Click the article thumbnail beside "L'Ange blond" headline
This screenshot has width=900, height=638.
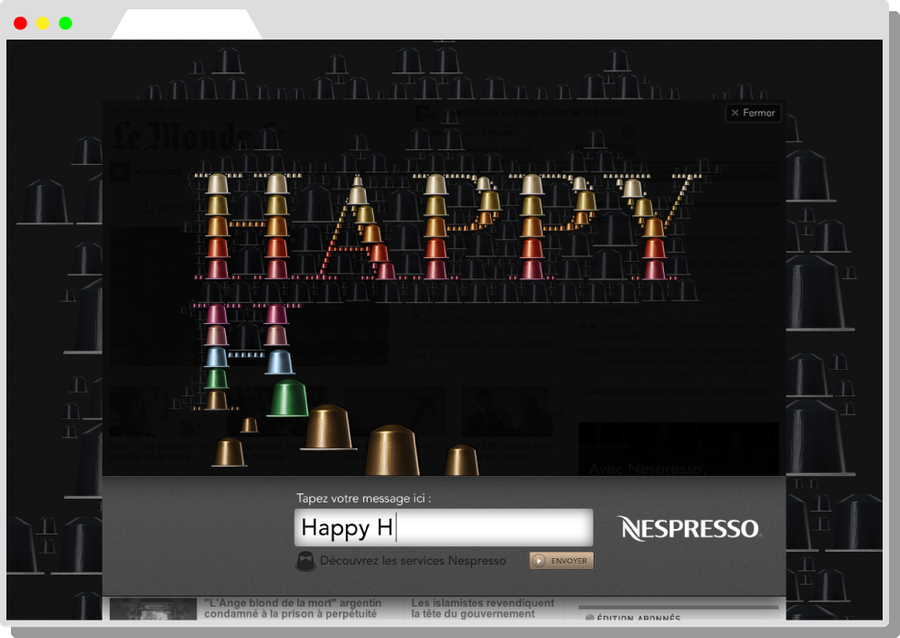pyautogui.click(x=153, y=609)
